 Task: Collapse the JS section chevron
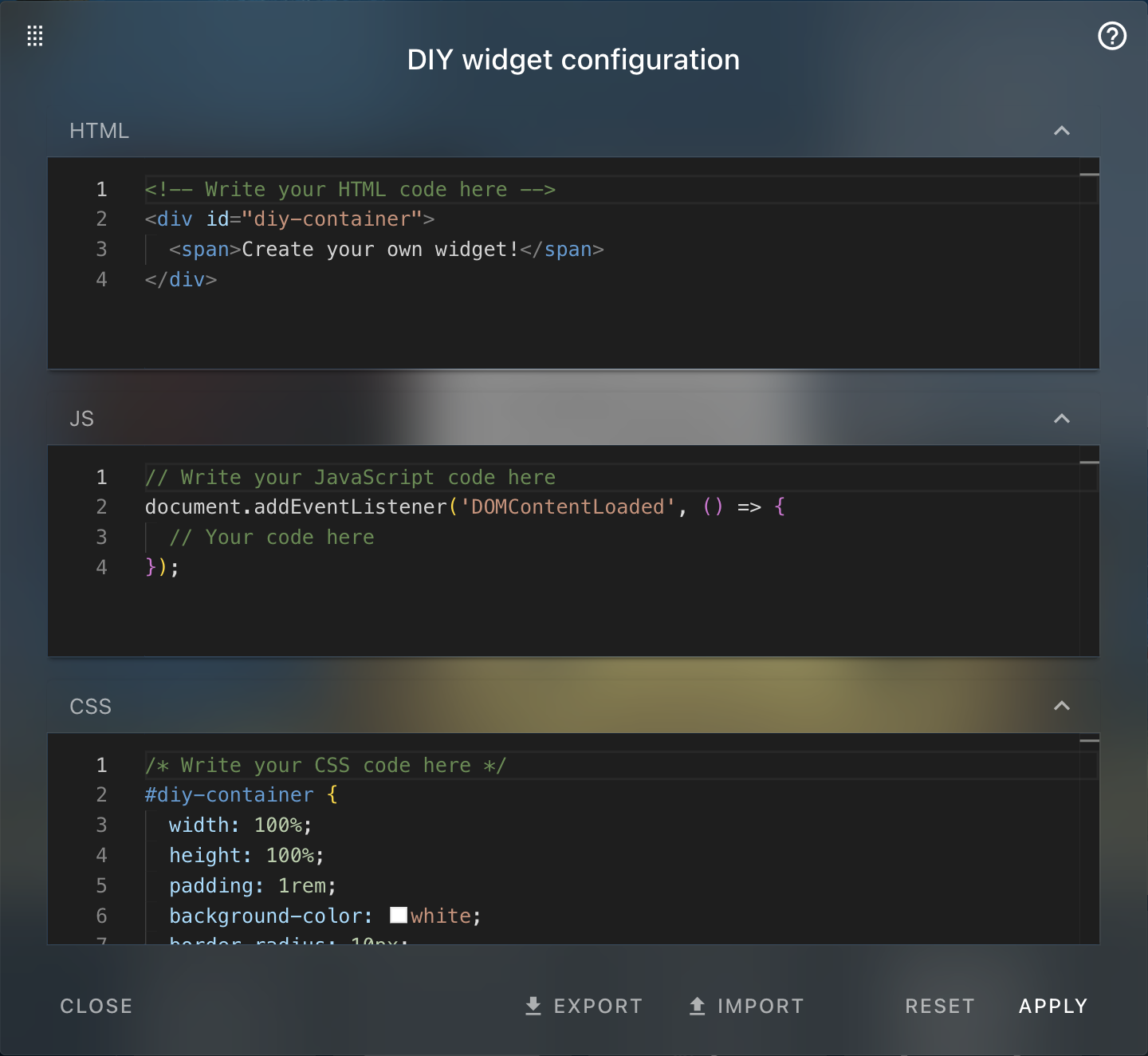[x=1062, y=419]
